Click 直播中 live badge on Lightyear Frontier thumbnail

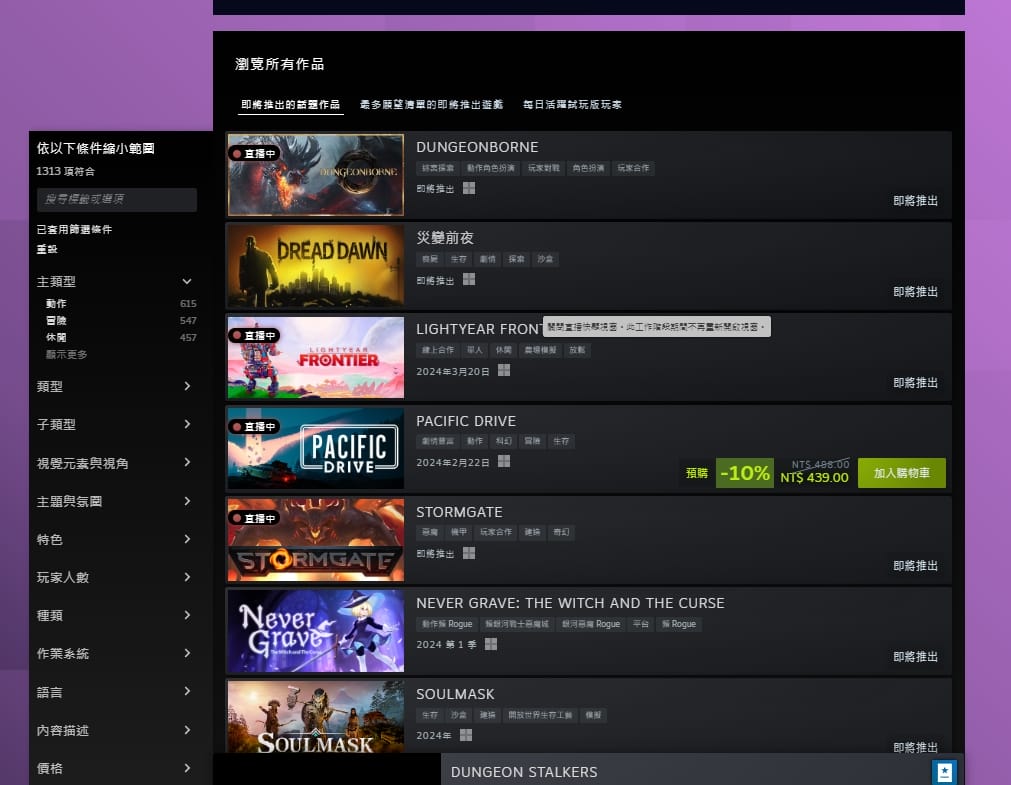254,335
